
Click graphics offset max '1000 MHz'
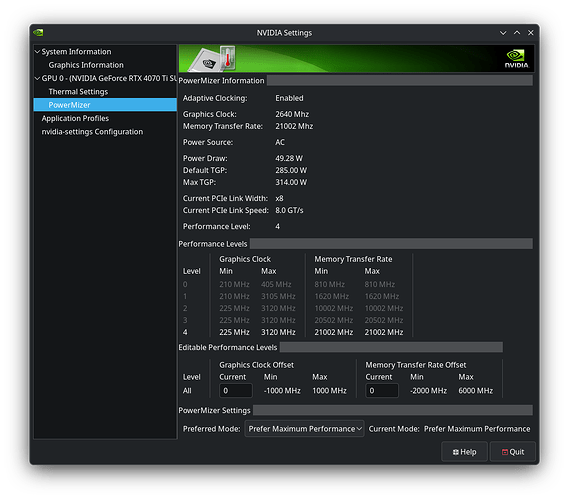pyautogui.click(x=329, y=391)
